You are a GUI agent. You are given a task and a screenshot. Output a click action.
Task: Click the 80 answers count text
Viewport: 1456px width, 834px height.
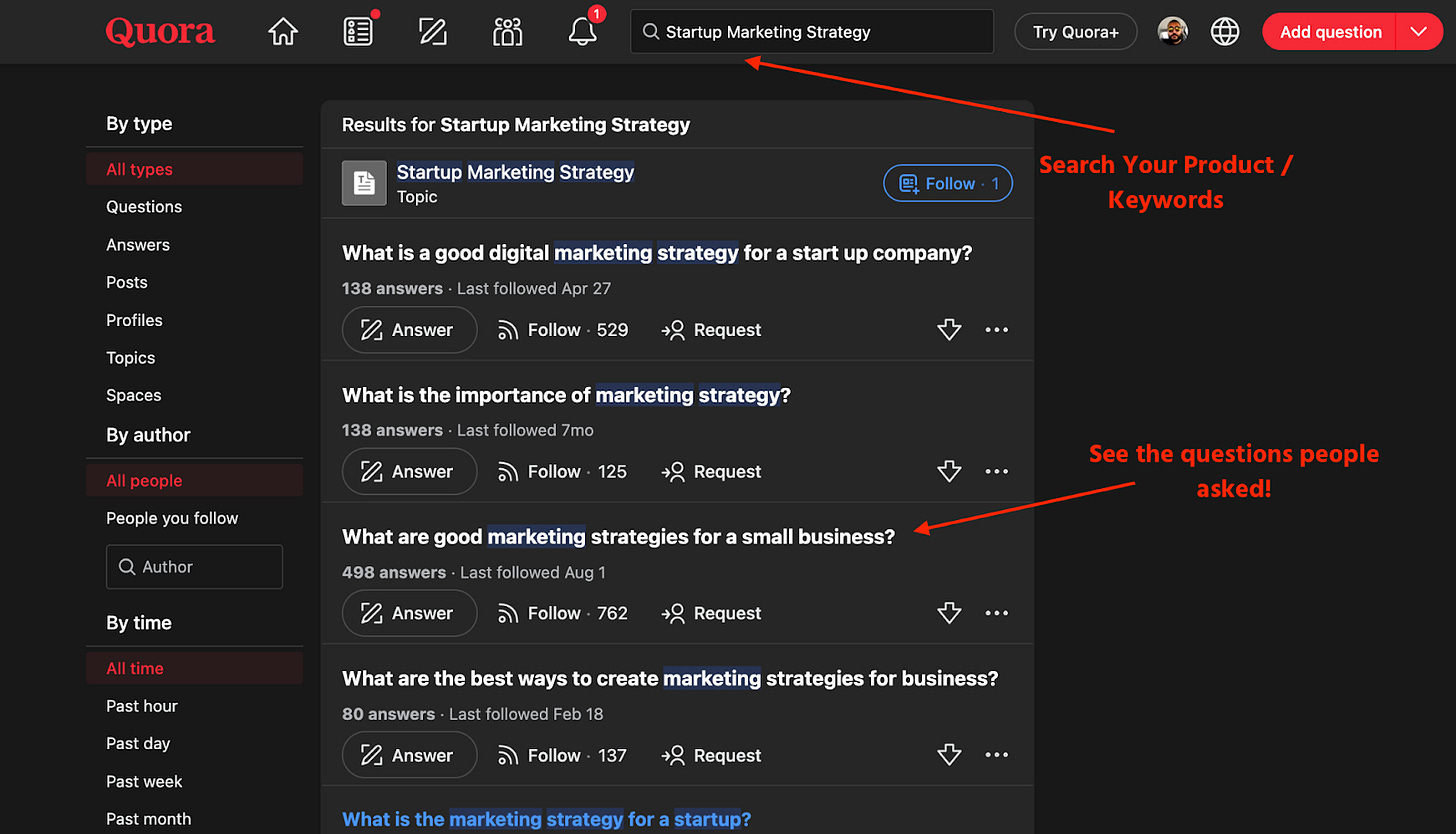tap(388, 715)
